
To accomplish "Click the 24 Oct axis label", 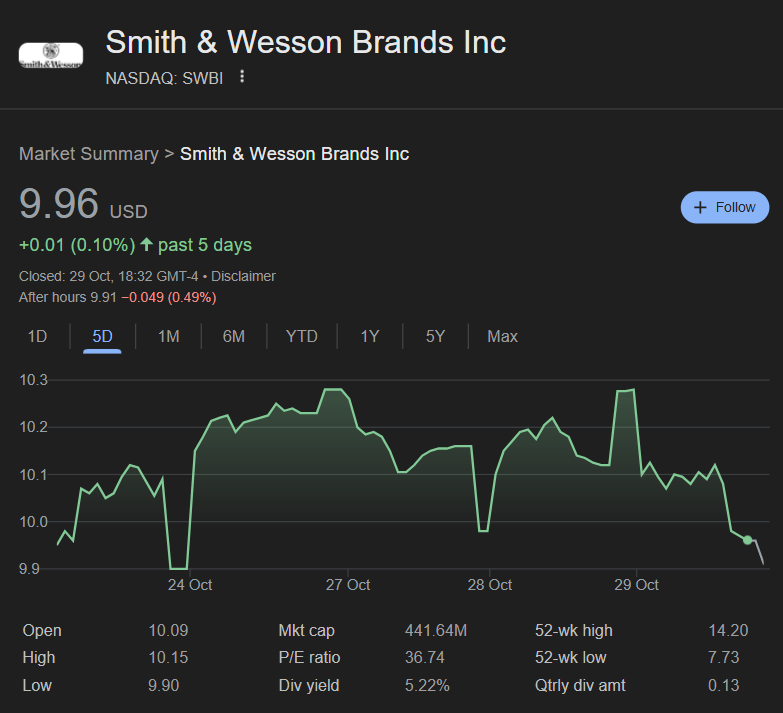I will (190, 585).
